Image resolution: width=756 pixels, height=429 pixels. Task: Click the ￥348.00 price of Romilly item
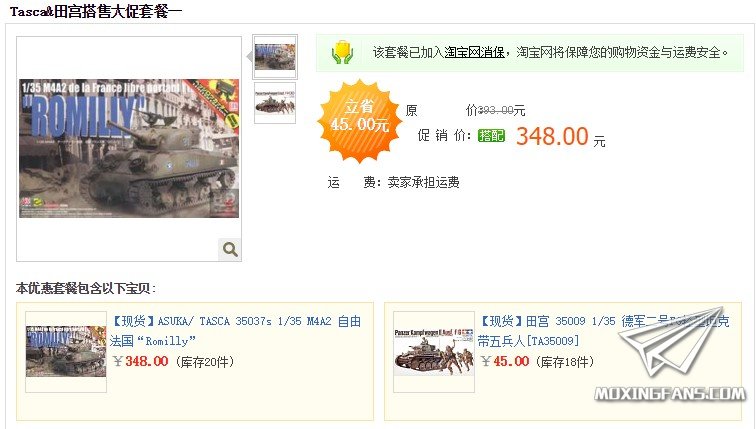click(x=140, y=361)
